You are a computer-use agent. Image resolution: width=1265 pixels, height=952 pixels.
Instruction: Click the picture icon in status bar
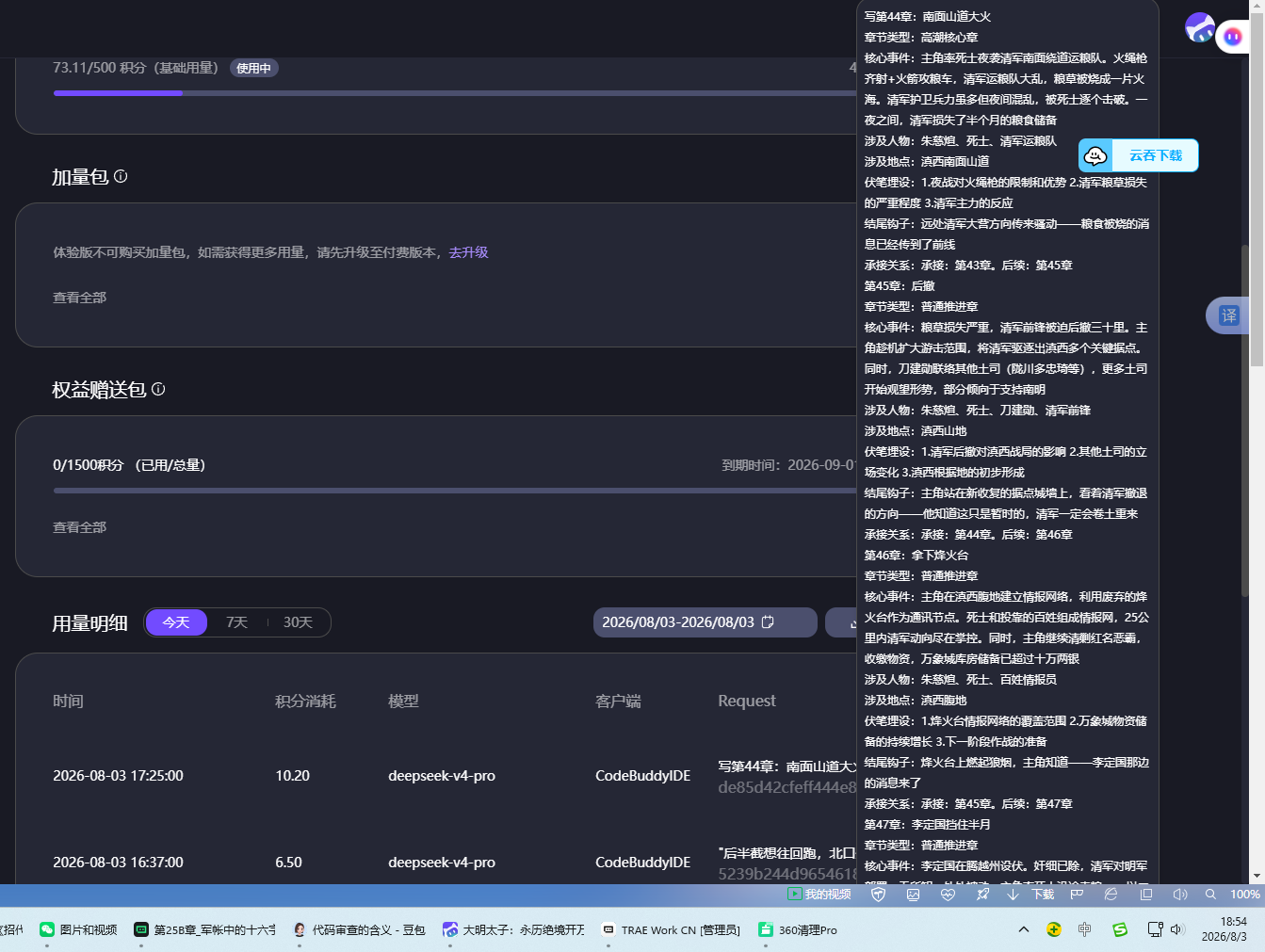point(913,895)
